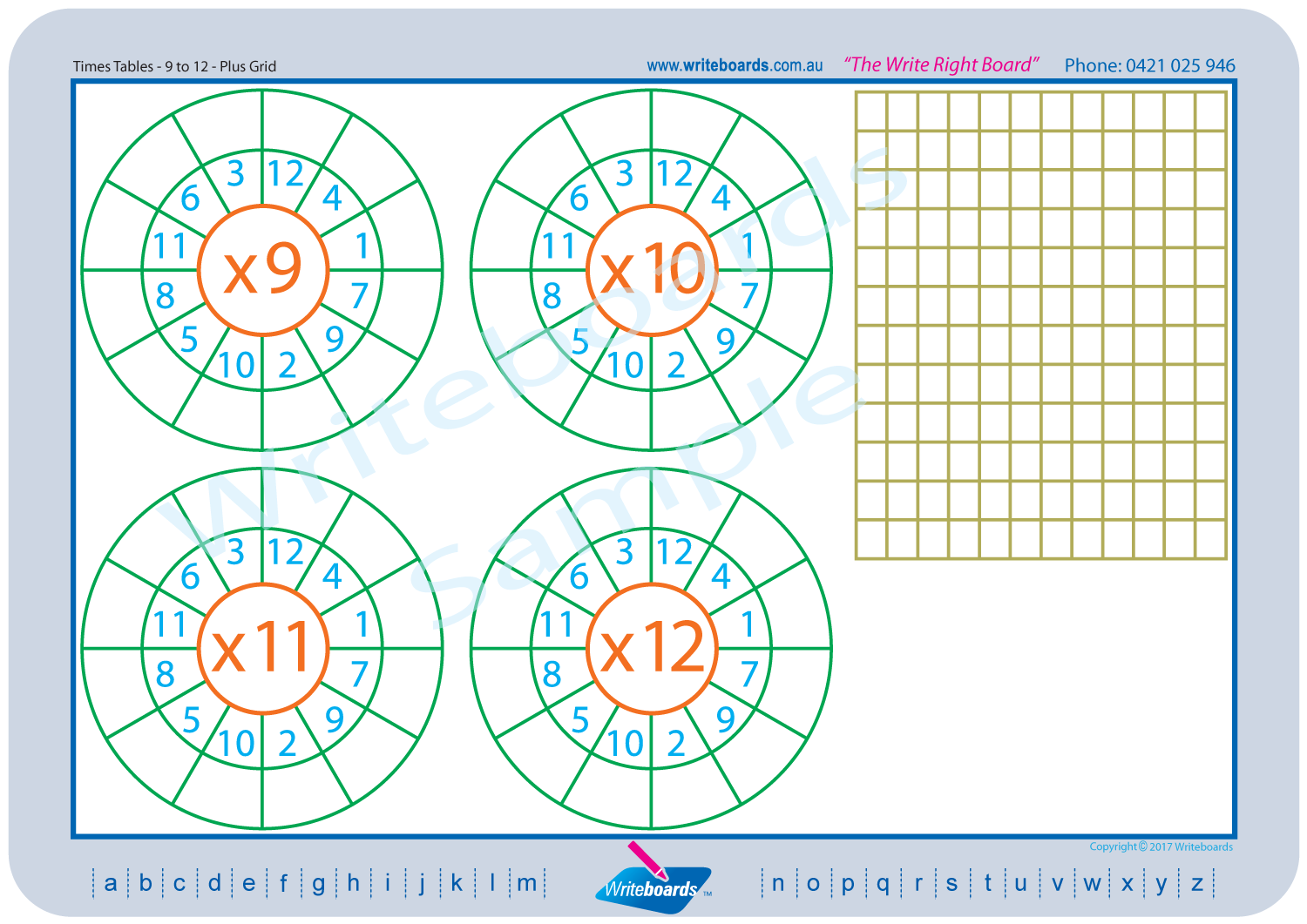Click number 4 in the x12 wheel

tap(721, 577)
